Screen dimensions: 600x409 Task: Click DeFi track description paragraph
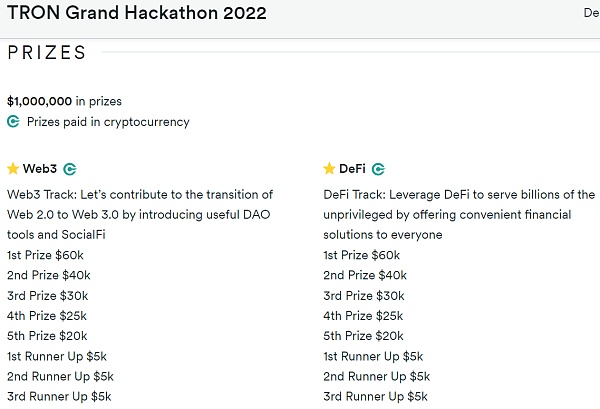point(459,215)
